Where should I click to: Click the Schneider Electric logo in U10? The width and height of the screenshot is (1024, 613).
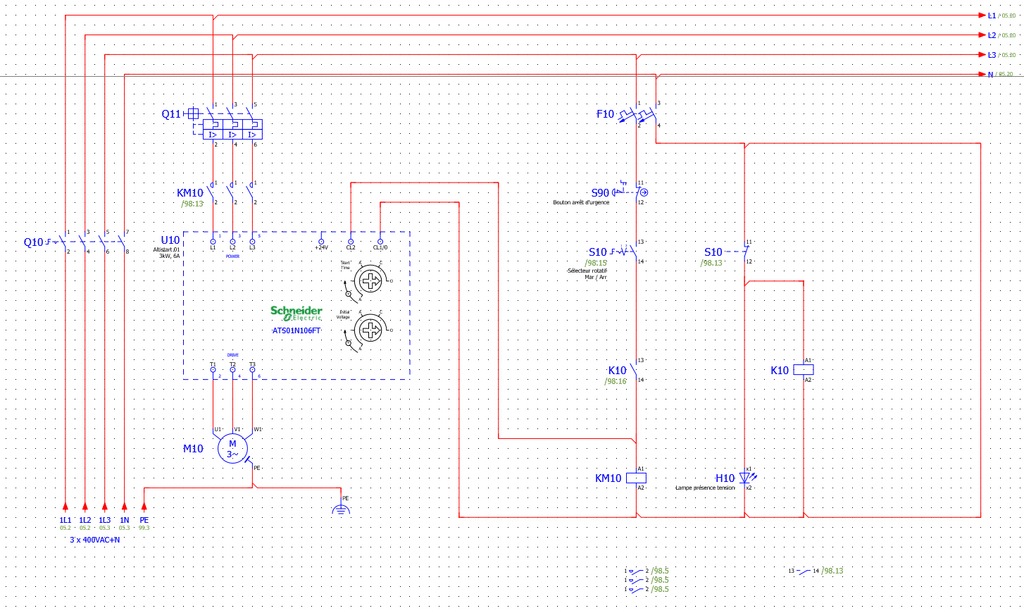[x=296, y=312]
